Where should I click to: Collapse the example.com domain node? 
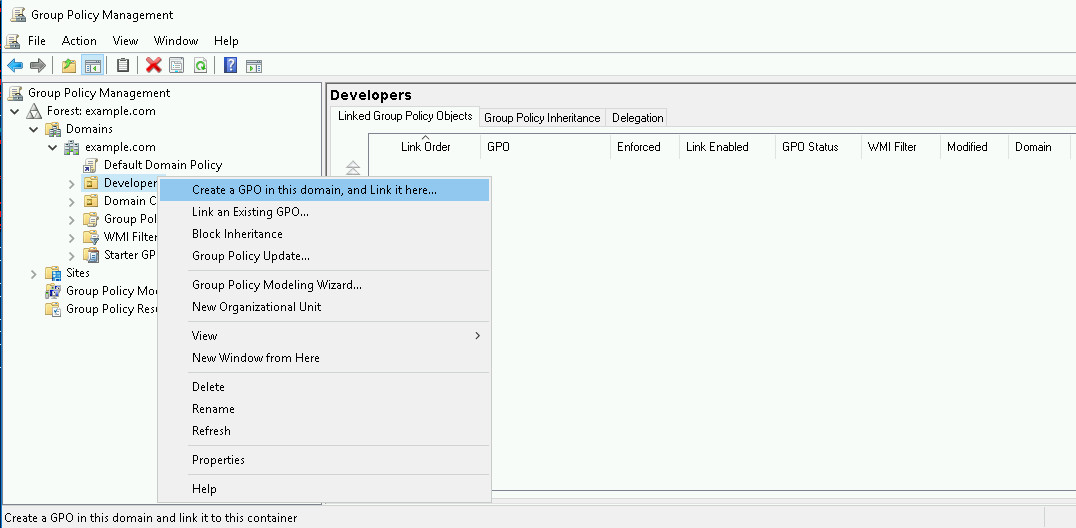tap(53, 147)
